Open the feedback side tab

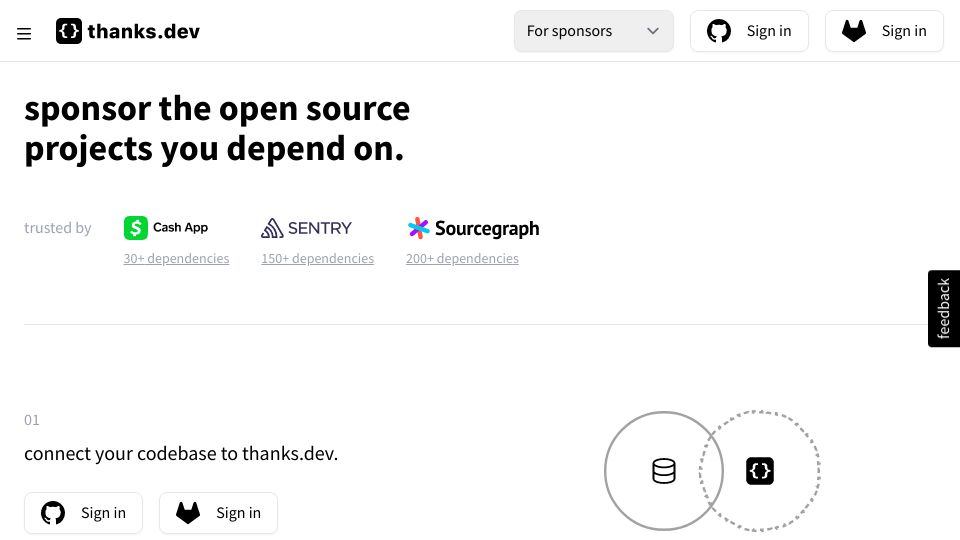click(x=944, y=309)
